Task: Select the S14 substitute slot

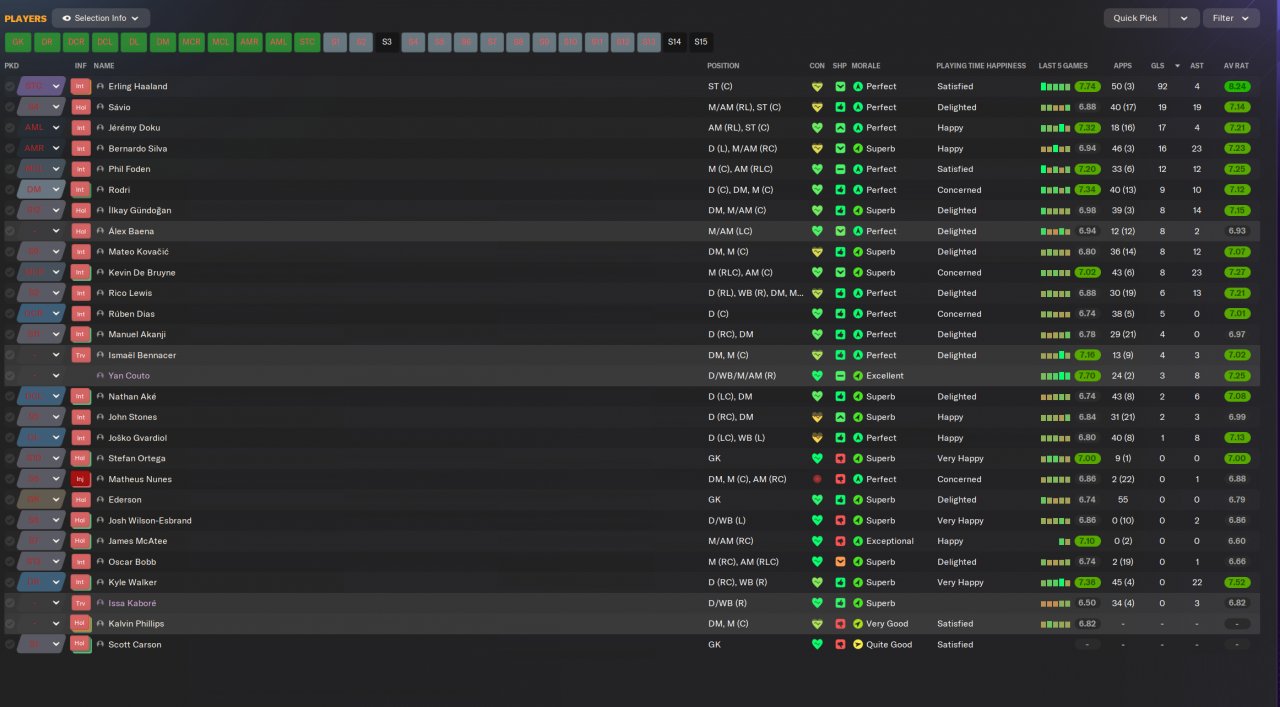Action: [x=674, y=42]
